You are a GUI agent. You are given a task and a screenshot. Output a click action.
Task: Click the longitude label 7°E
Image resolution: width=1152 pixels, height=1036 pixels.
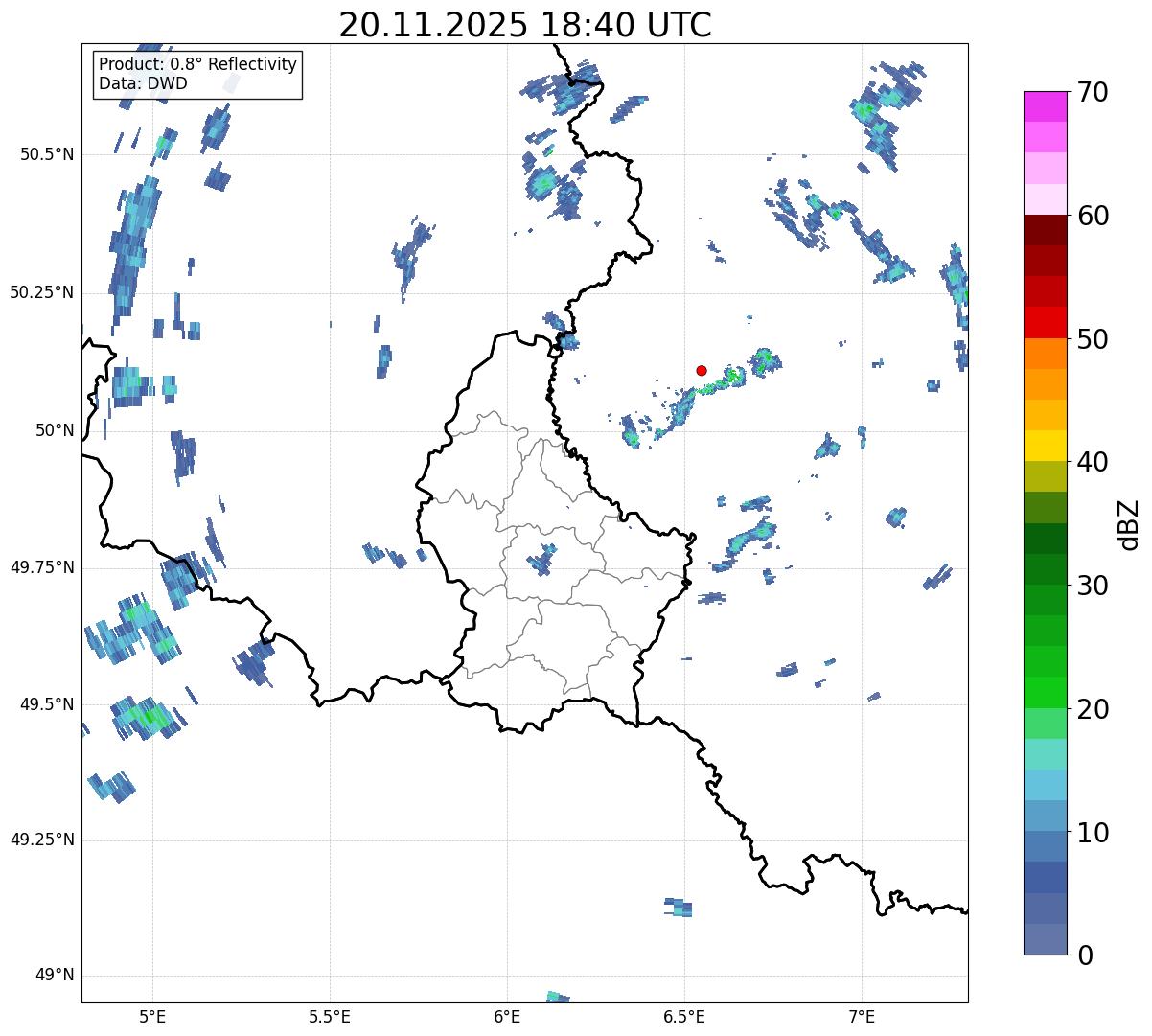862,1017
